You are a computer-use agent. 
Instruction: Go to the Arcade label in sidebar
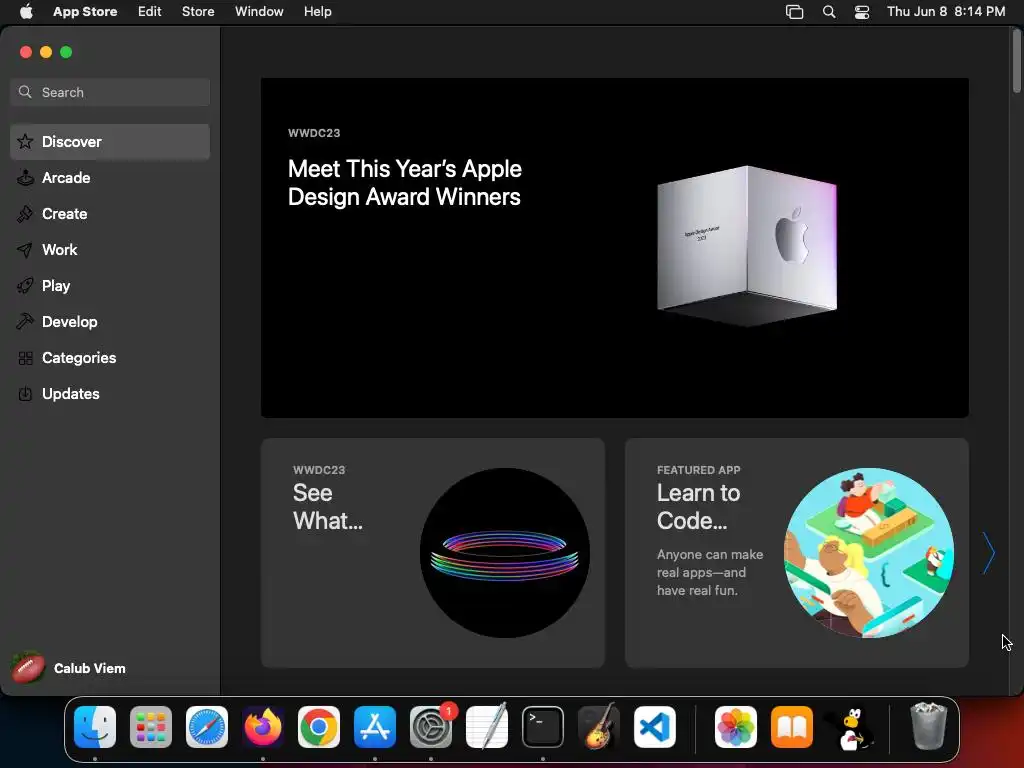[x=66, y=178]
